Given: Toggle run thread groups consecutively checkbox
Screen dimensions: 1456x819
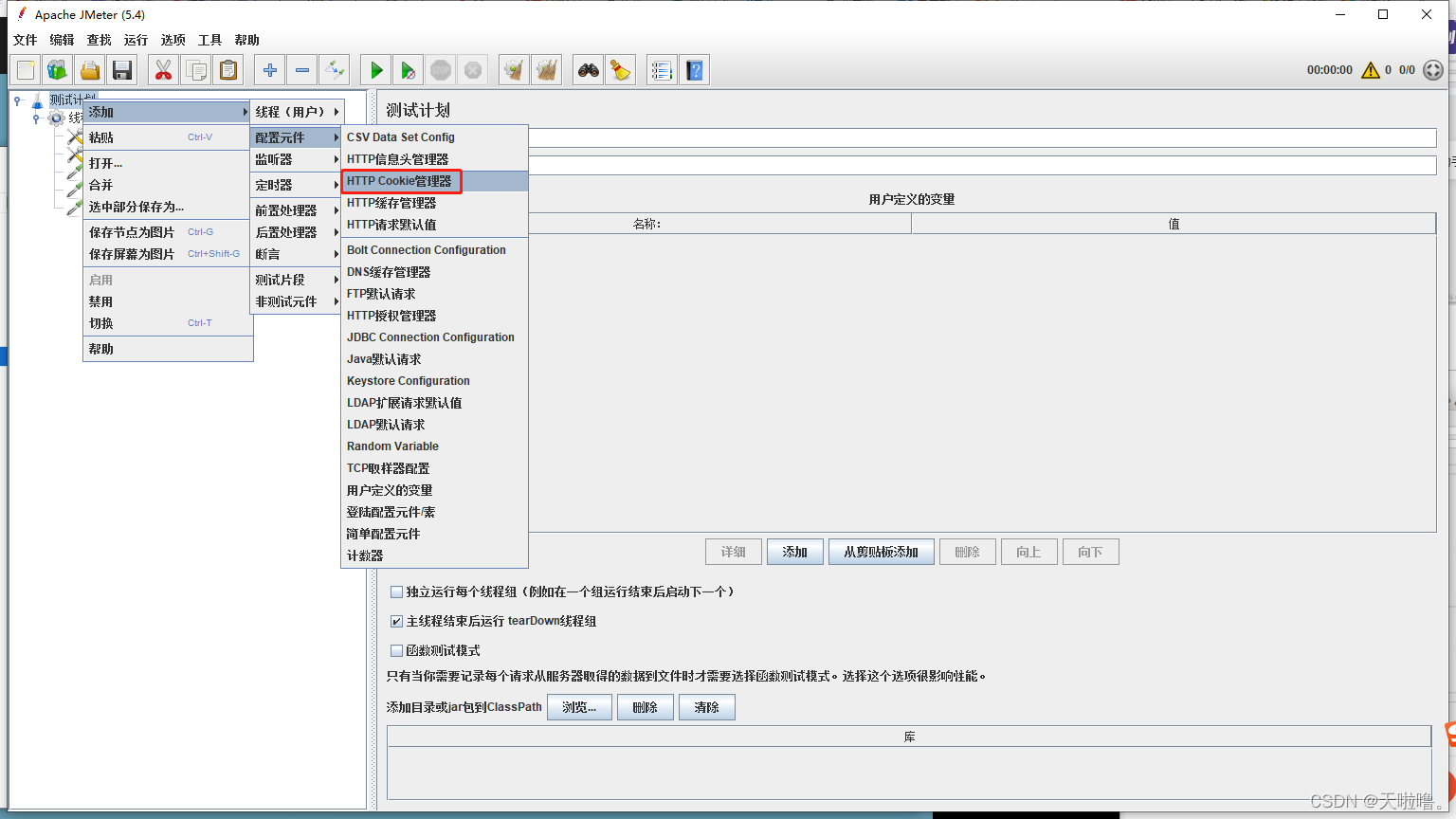Looking at the screenshot, I should point(397,591).
